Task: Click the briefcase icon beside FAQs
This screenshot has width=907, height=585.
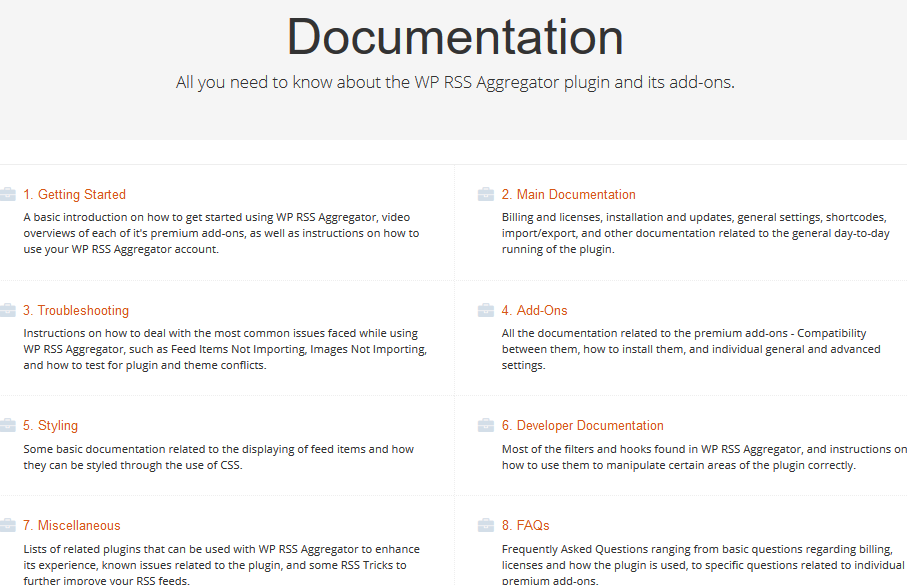Action: tap(486, 525)
